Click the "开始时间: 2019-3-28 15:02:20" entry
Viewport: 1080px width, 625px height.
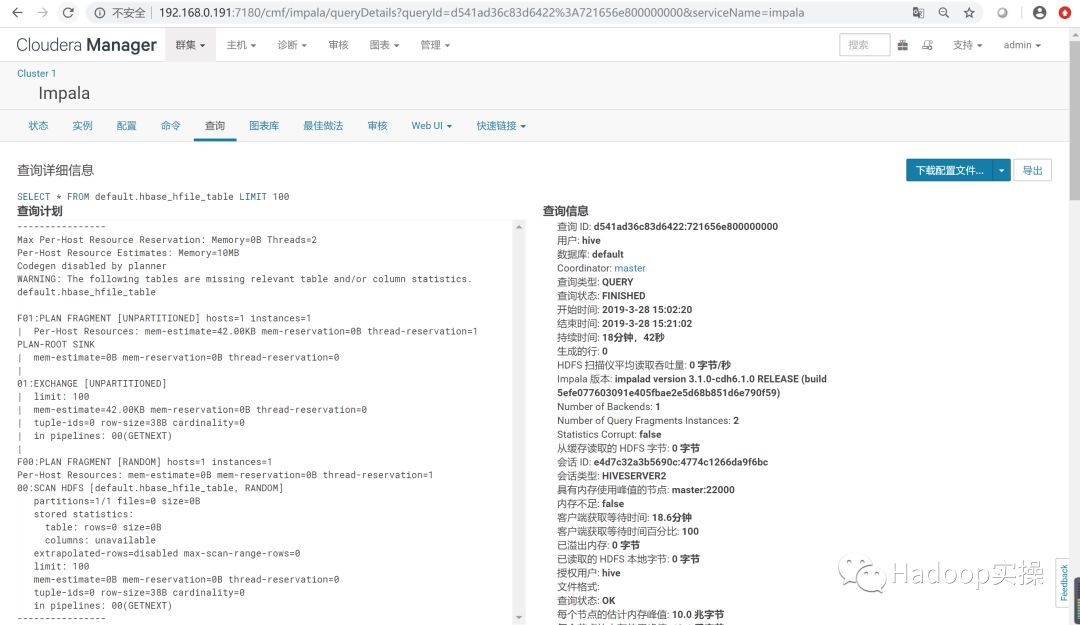[x=625, y=309]
